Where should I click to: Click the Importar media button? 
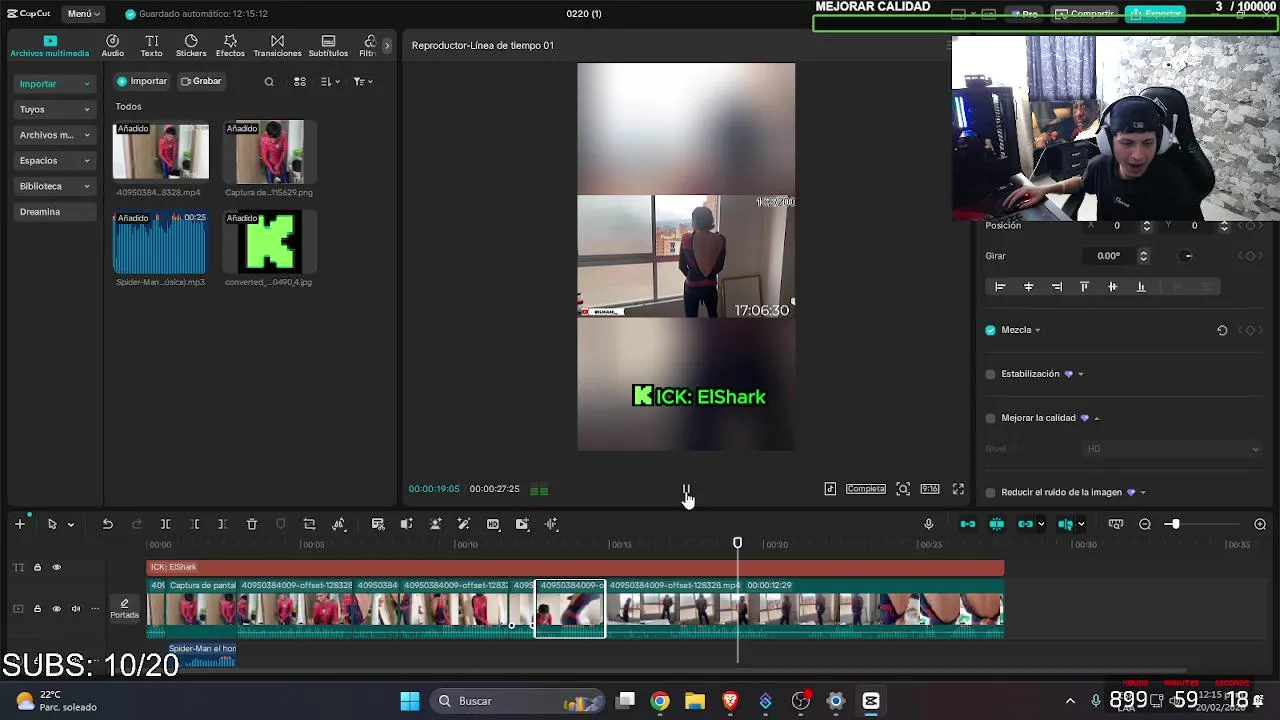coord(142,82)
